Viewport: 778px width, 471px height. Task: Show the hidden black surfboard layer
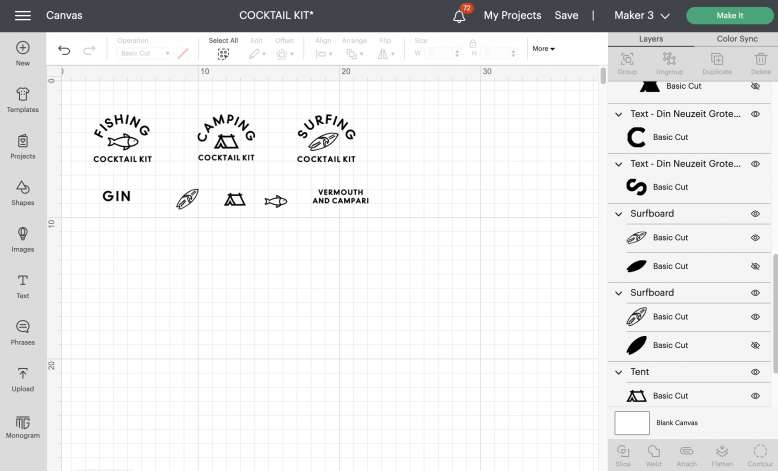click(x=755, y=266)
